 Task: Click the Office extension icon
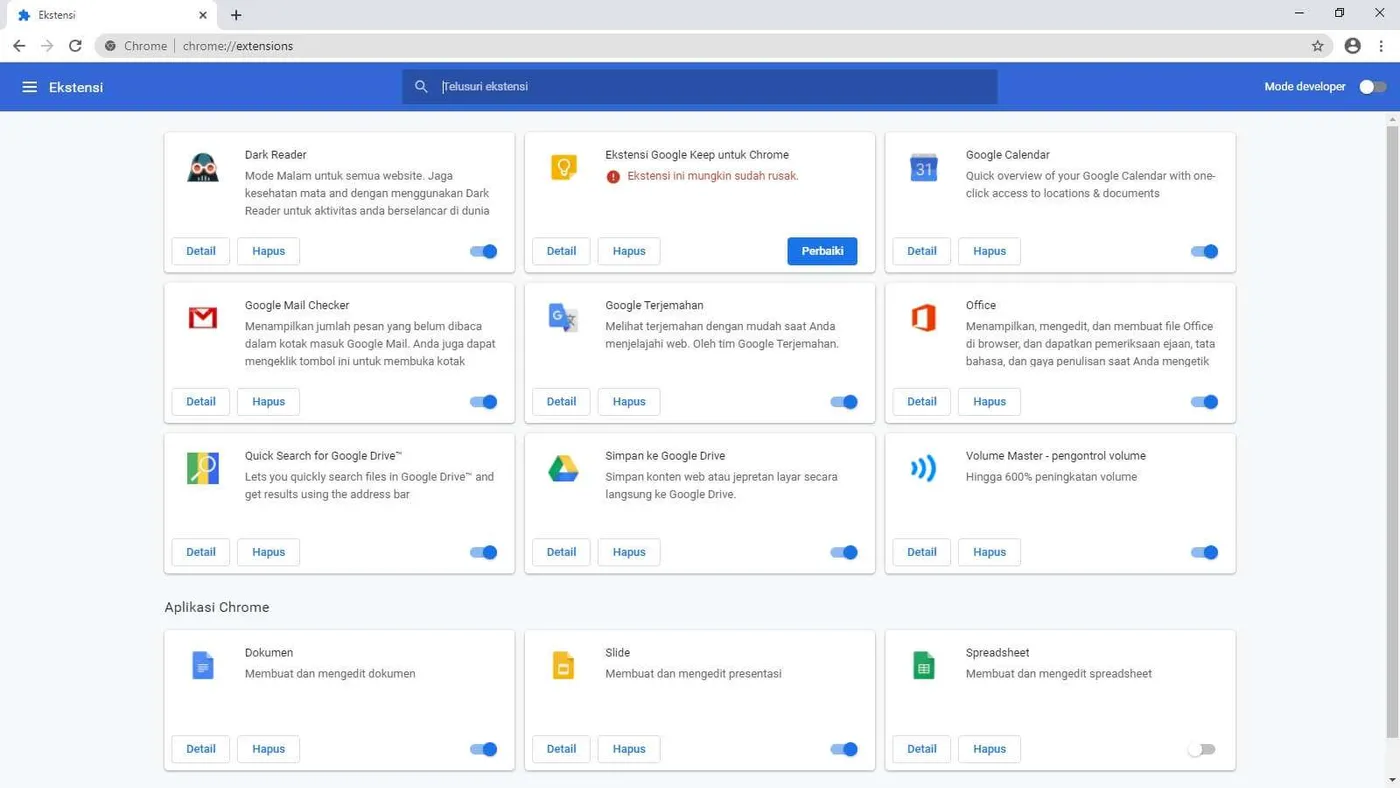tap(923, 318)
